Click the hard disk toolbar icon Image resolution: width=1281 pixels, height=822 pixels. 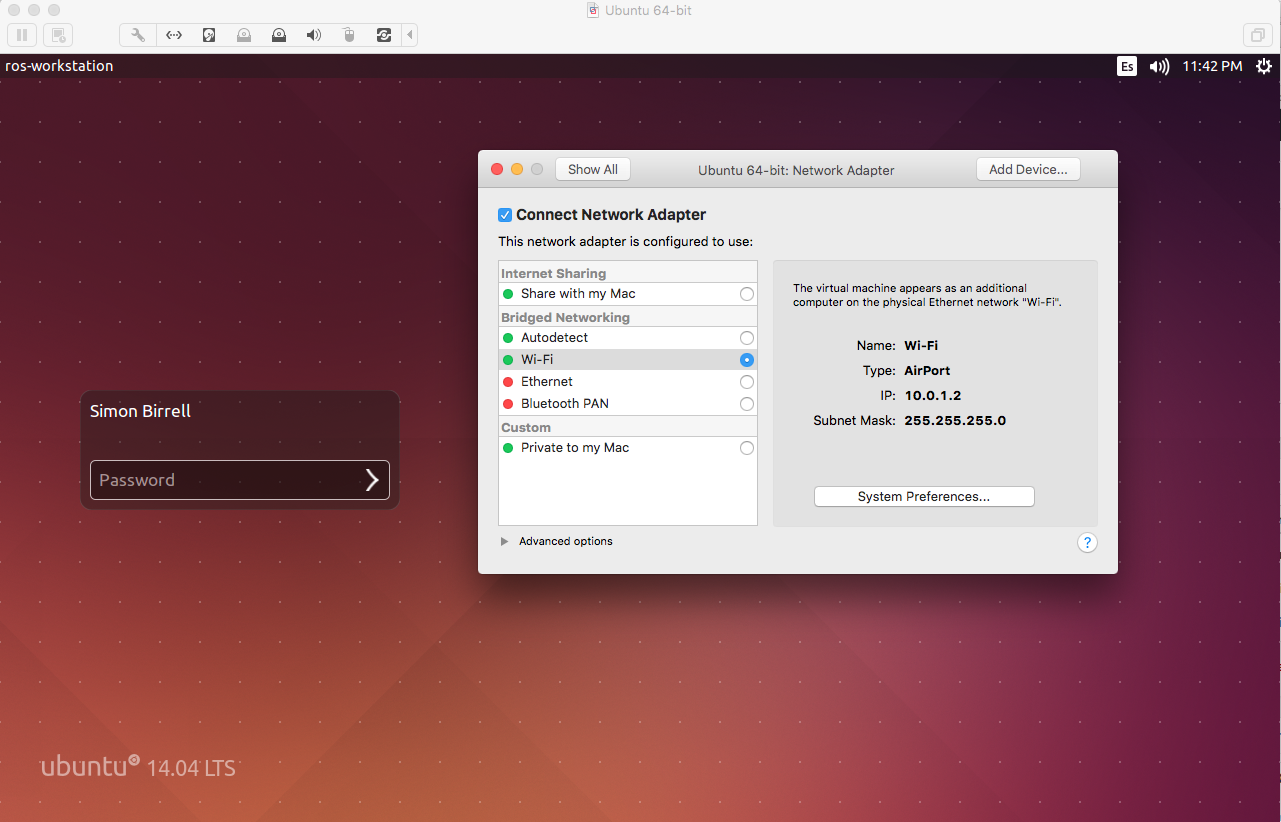[209, 35]
